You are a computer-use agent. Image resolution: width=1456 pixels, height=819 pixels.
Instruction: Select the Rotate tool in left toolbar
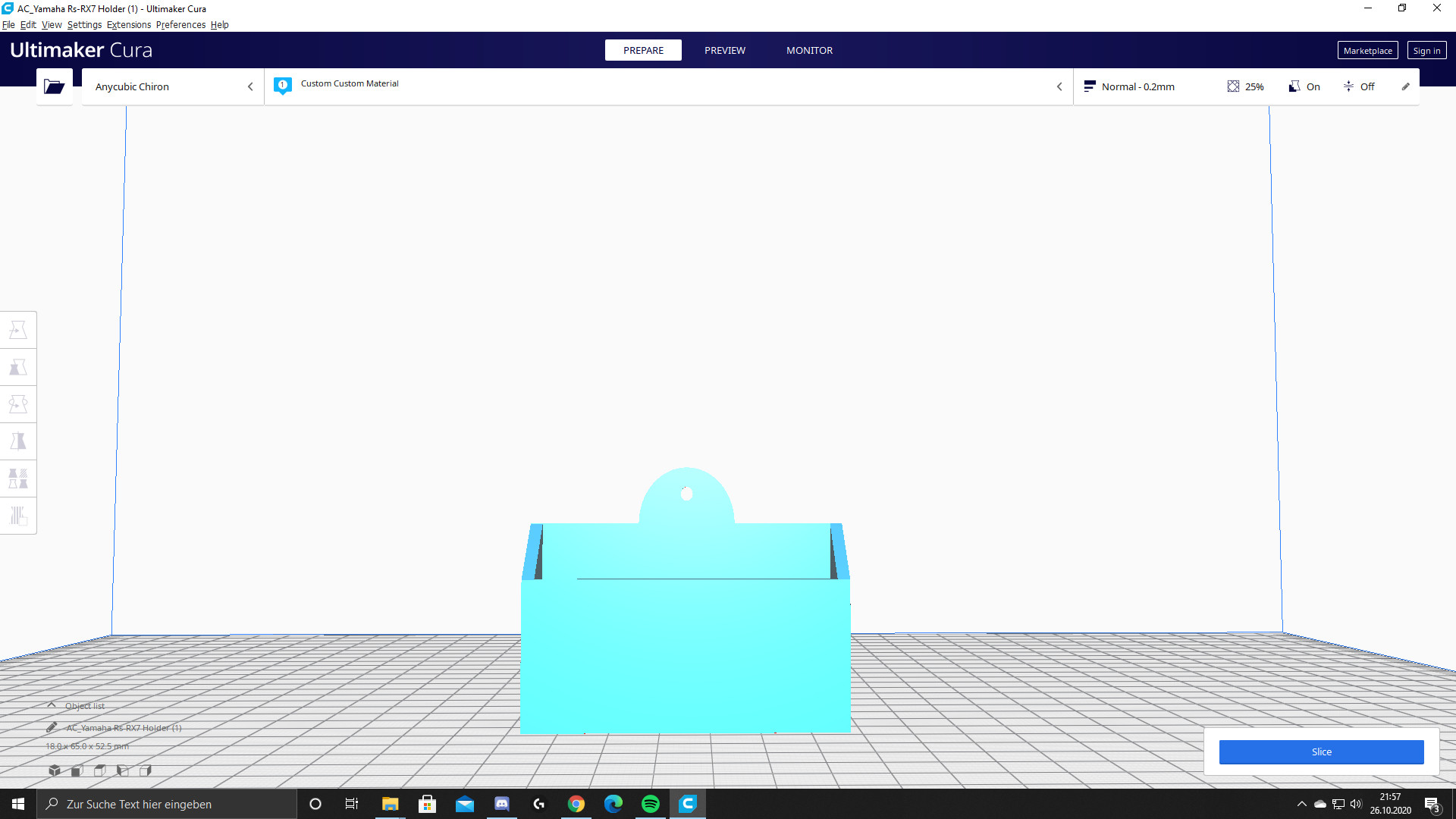pyautogui.click(x=18, y=404)
